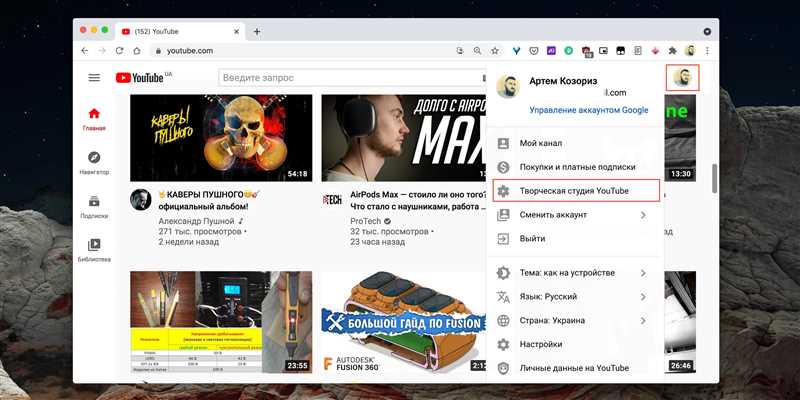Click the page vertical scrollbar

click(715, 179)
